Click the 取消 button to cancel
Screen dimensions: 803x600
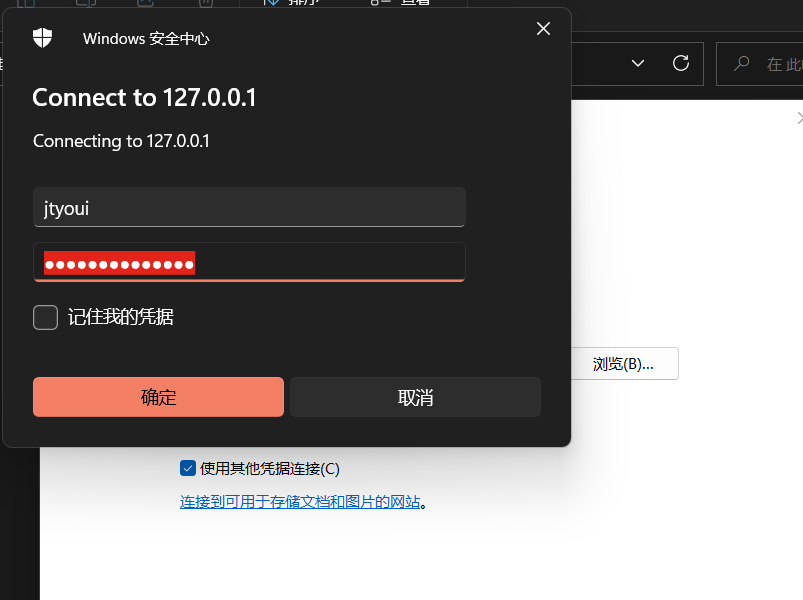[x=415, y=396]
